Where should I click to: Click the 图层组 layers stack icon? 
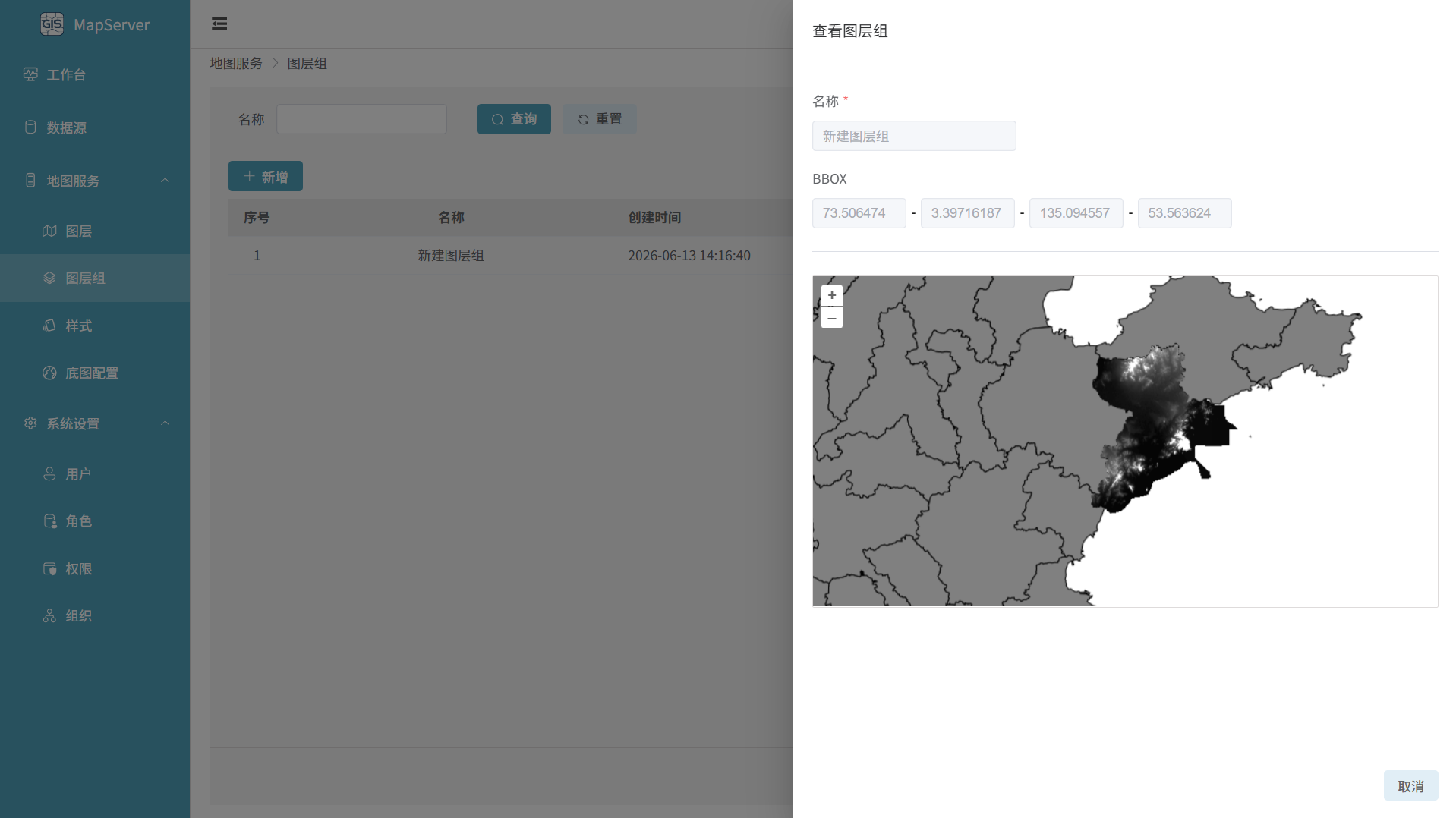(49, 278)
